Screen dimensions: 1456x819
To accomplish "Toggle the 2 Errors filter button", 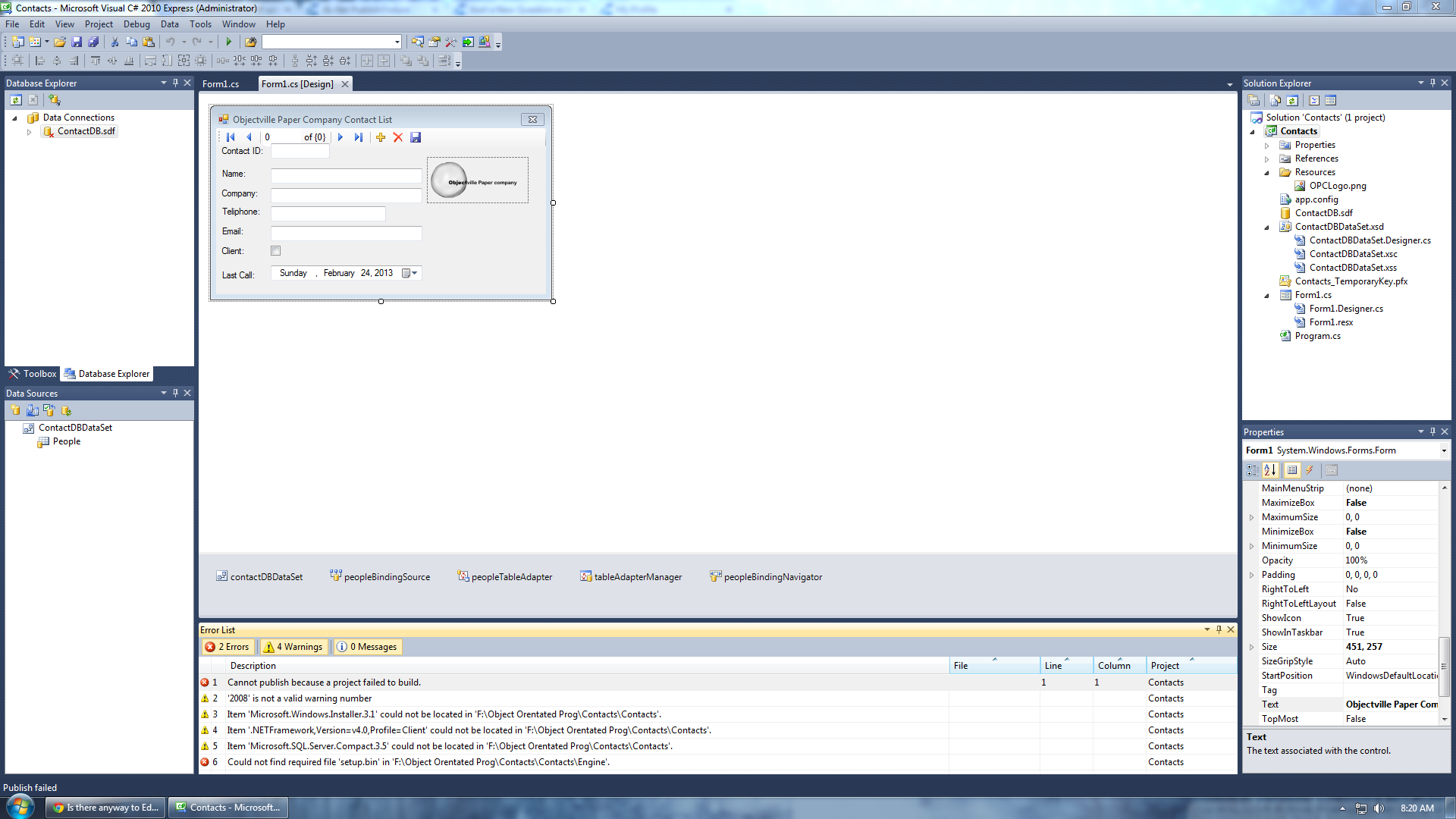I will coord(227,647).
